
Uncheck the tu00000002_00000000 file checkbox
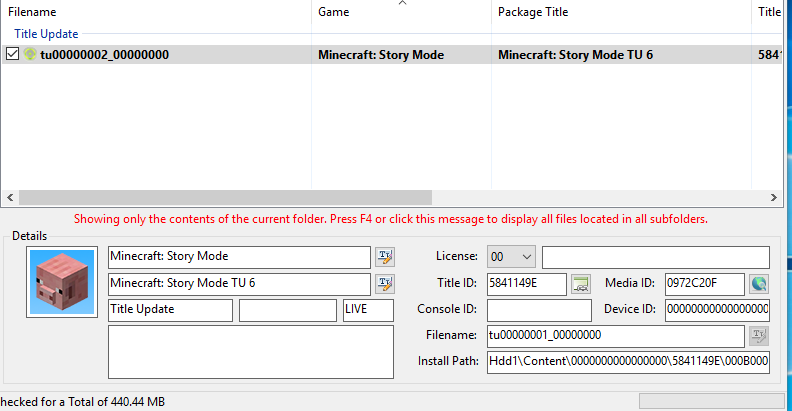click(12, 54)
